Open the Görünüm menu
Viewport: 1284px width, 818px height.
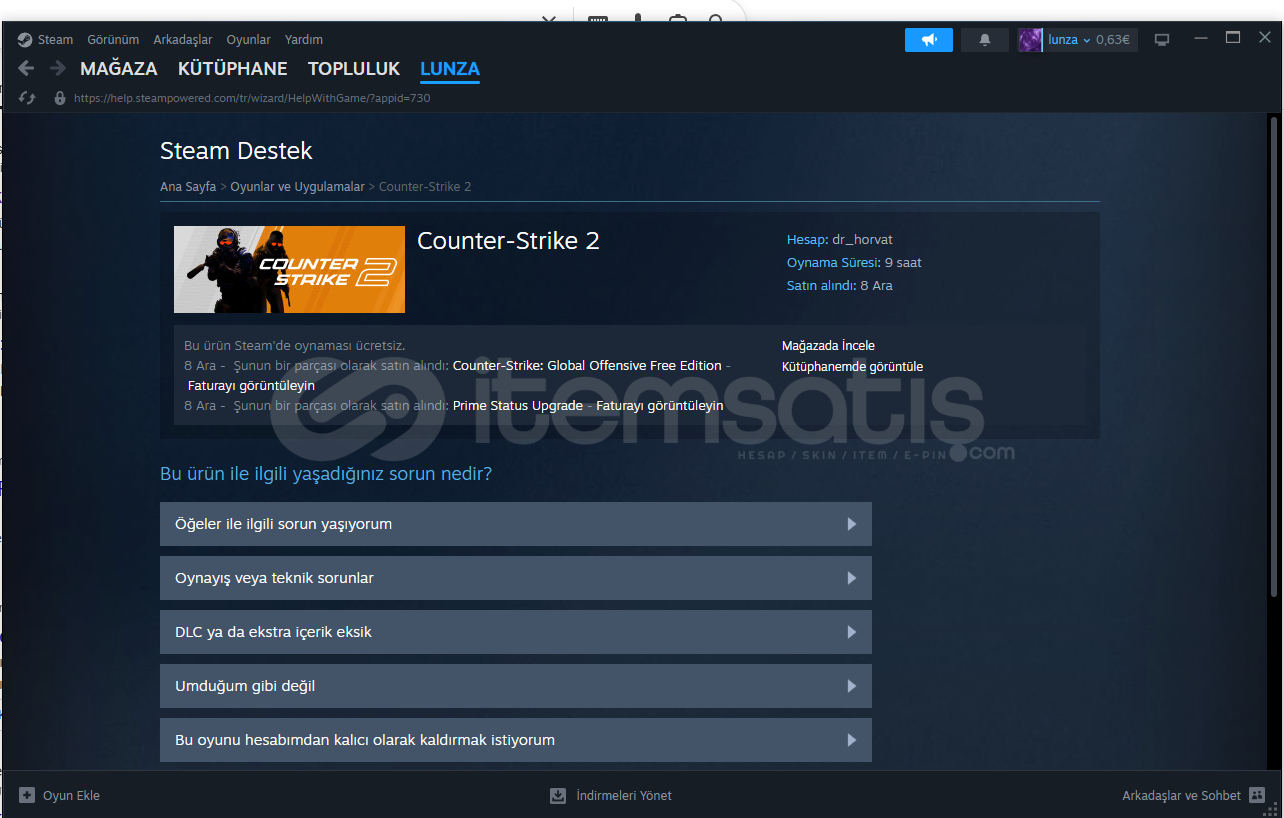[x=113, y=40]
